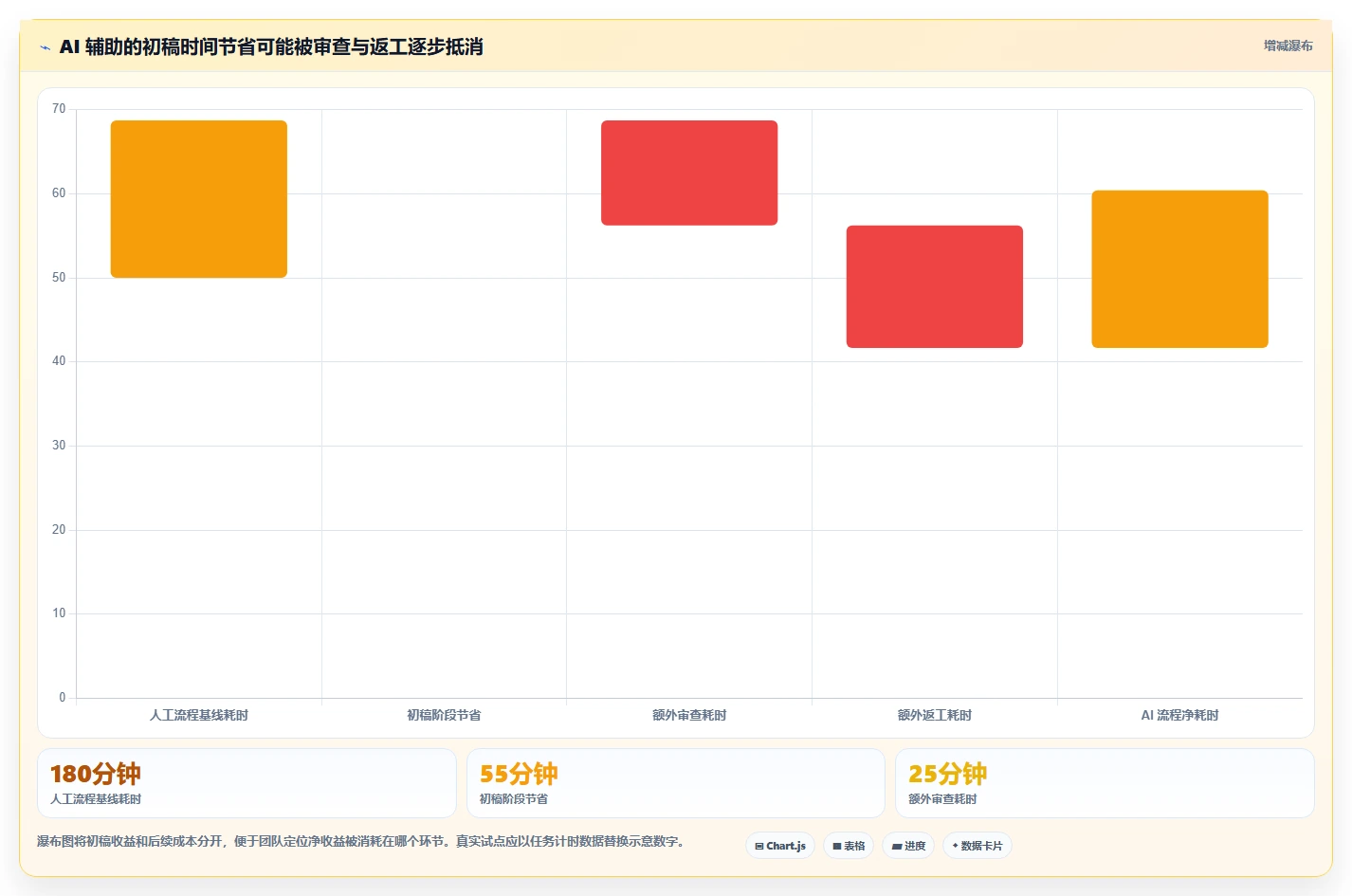This screenshot has width=1352, height=896.
Task: Click the 25分钟 stat card
Action: [1105, 783]
